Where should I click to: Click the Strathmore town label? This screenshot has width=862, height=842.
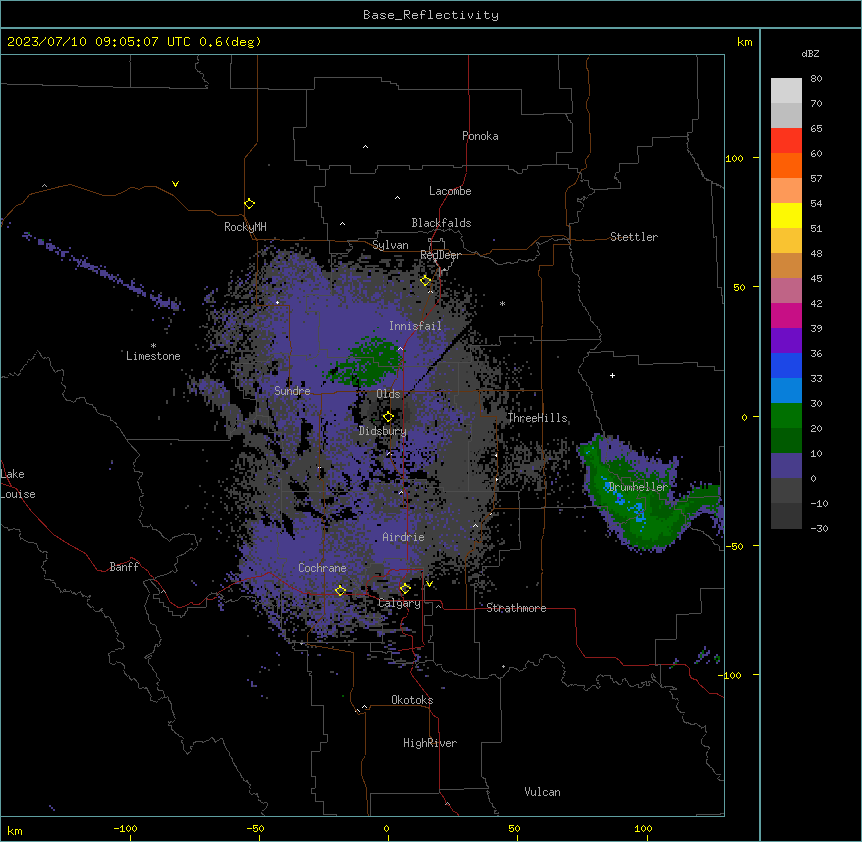coord(516,608)
